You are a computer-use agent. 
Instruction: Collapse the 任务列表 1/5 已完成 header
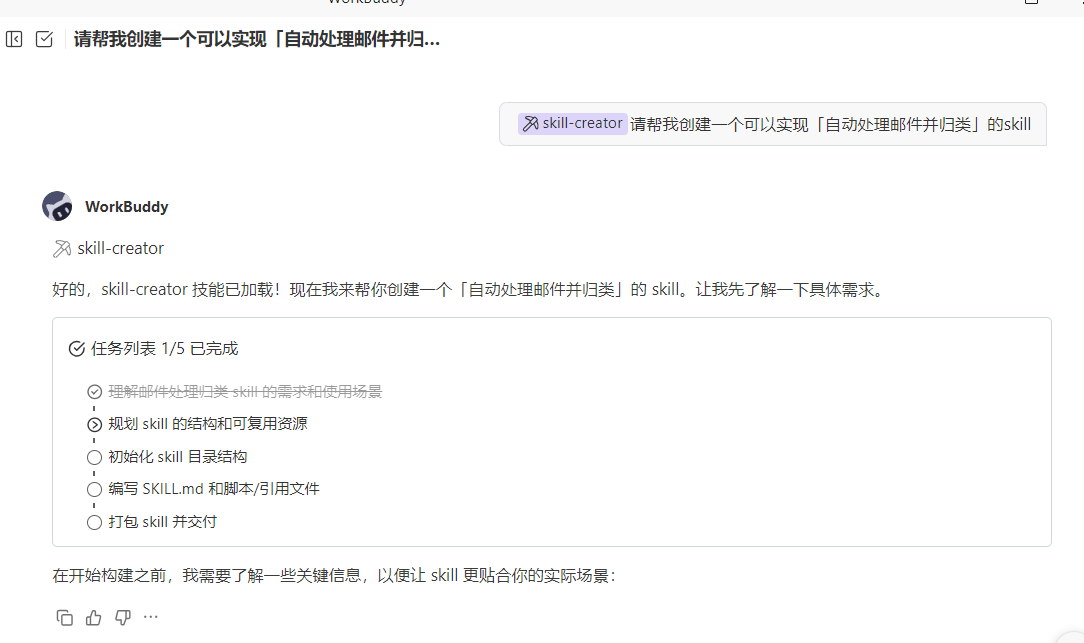165,348
